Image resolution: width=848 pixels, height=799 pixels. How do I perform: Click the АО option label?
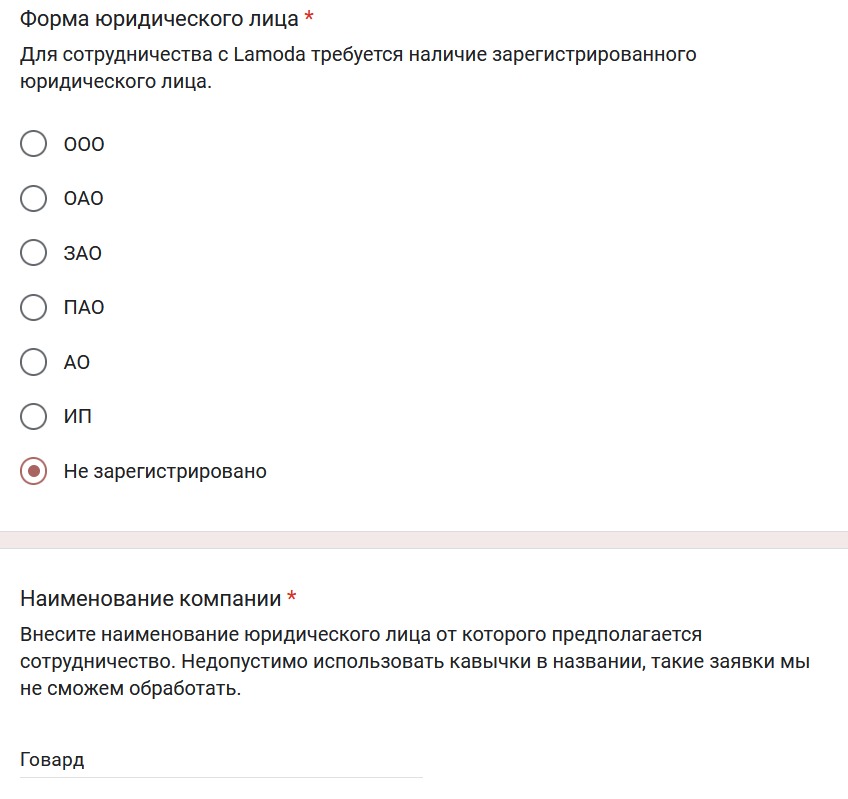click(77, 362)
